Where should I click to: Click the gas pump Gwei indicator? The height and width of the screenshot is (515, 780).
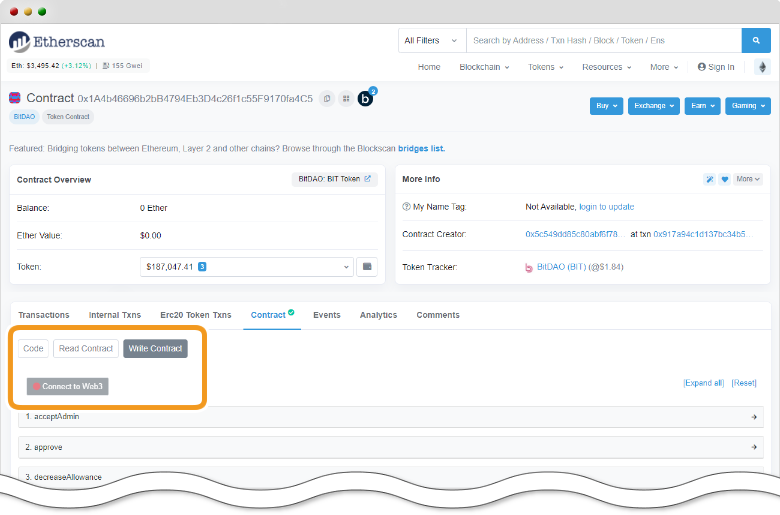click(122, 66)
